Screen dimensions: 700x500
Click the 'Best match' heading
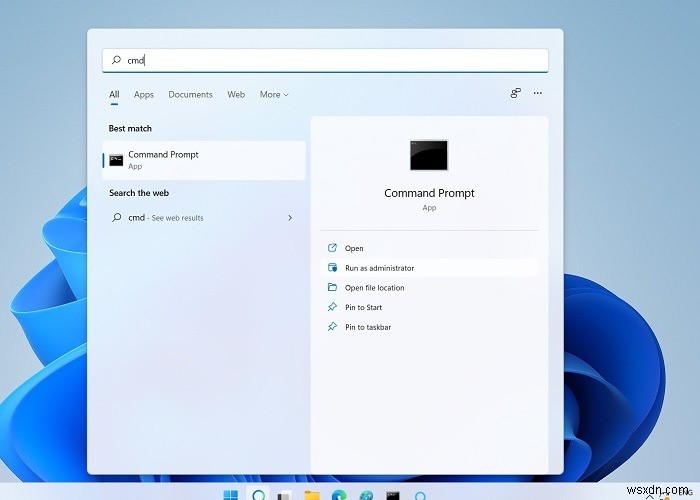pos(130,129)
